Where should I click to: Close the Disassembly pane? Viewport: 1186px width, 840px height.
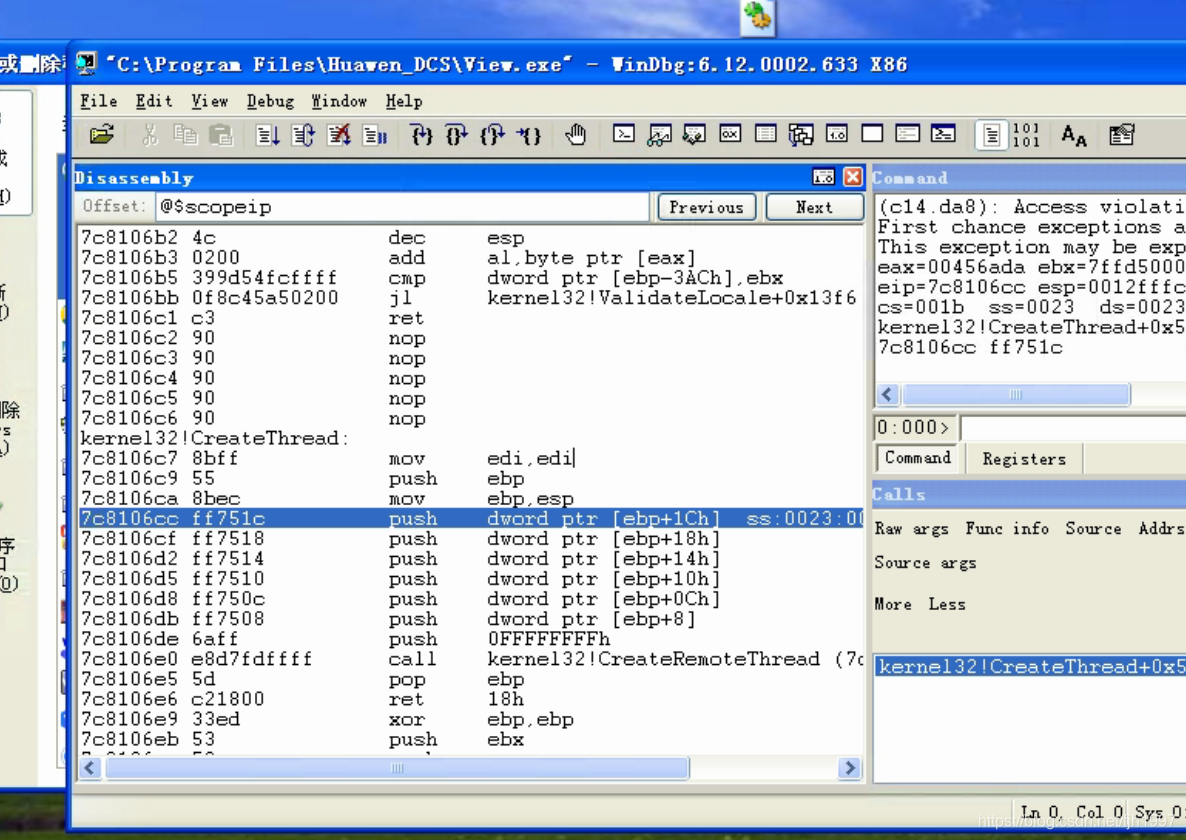pyautogui.click(x=852, y=177)
